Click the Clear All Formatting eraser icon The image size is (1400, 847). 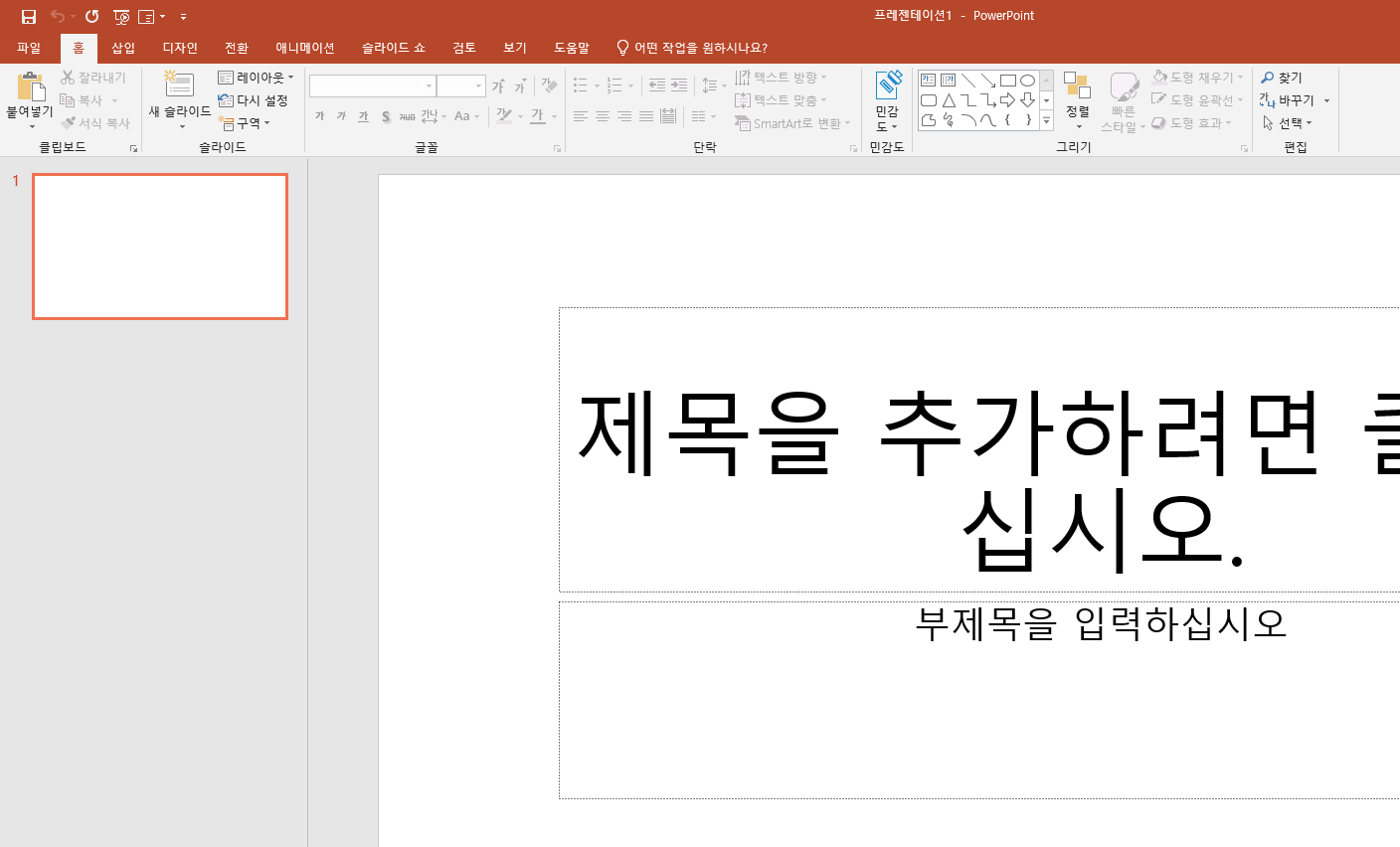pyautogui.click(x=549, y=86)
